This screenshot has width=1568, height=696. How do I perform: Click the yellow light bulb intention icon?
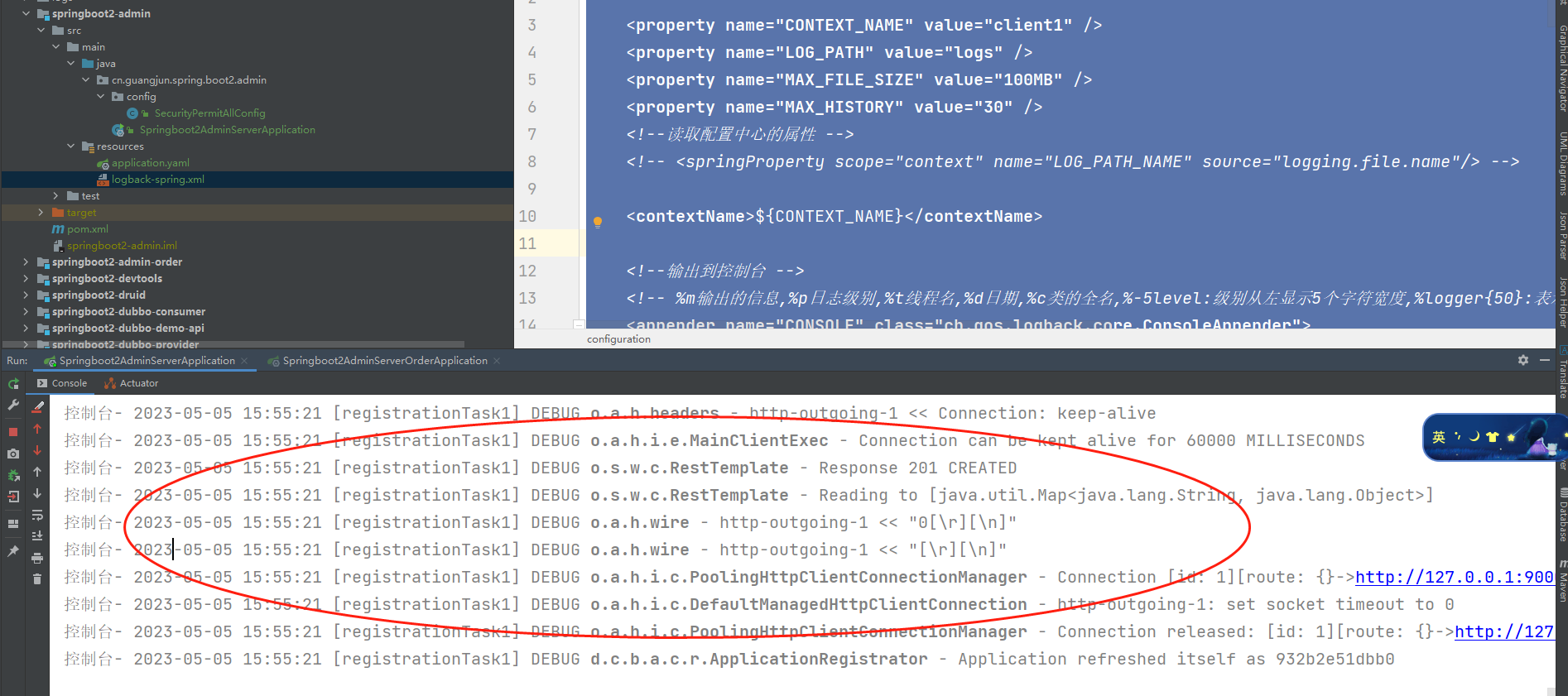coord(597,221)
